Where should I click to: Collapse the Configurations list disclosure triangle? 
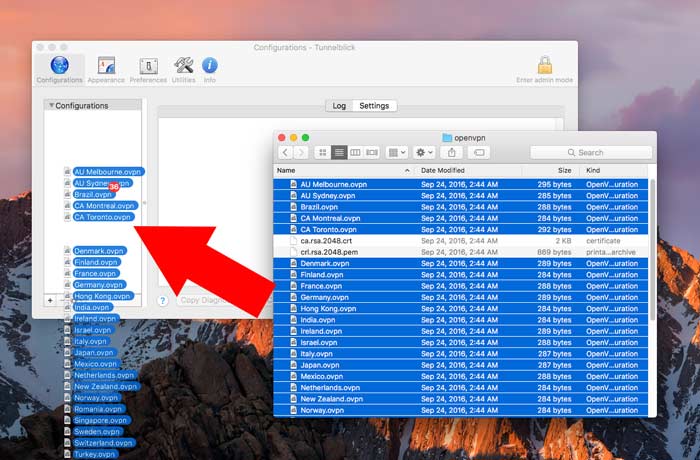tap(51, 105)
